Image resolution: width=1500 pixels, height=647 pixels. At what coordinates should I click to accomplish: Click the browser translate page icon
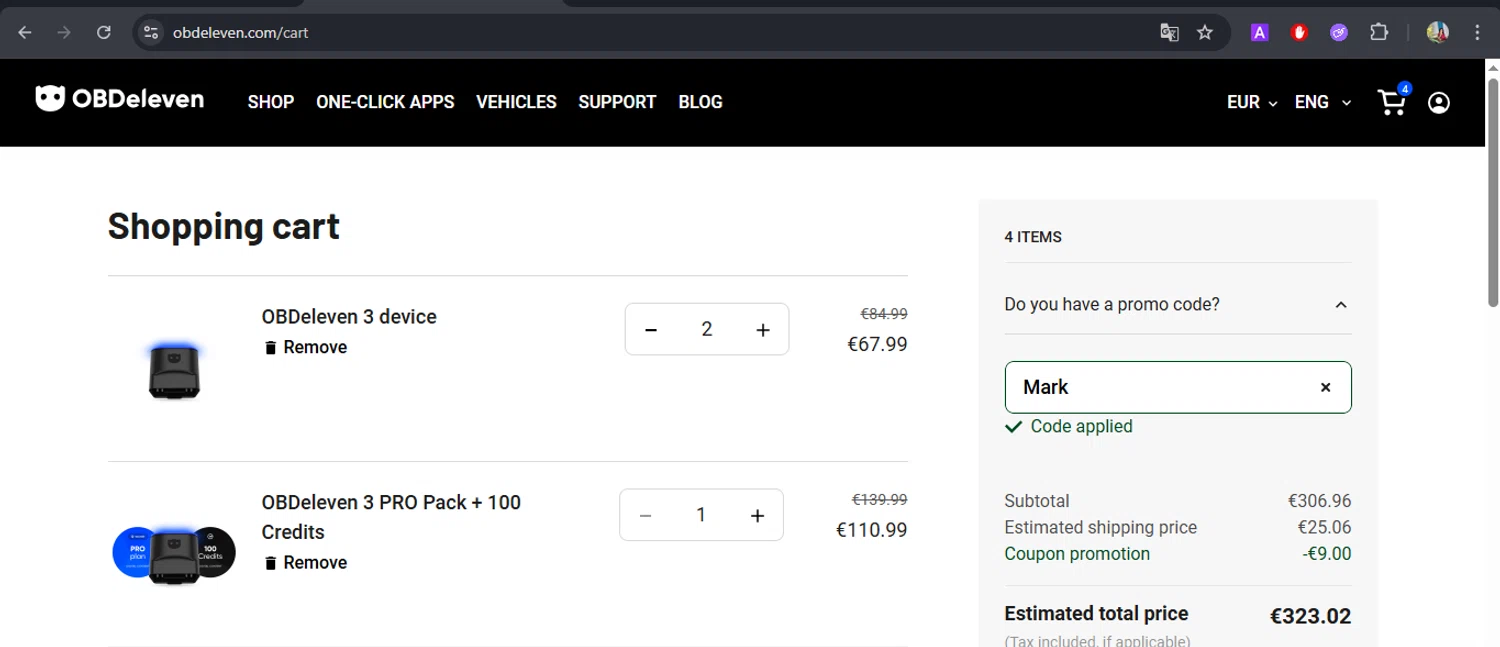1169,33
